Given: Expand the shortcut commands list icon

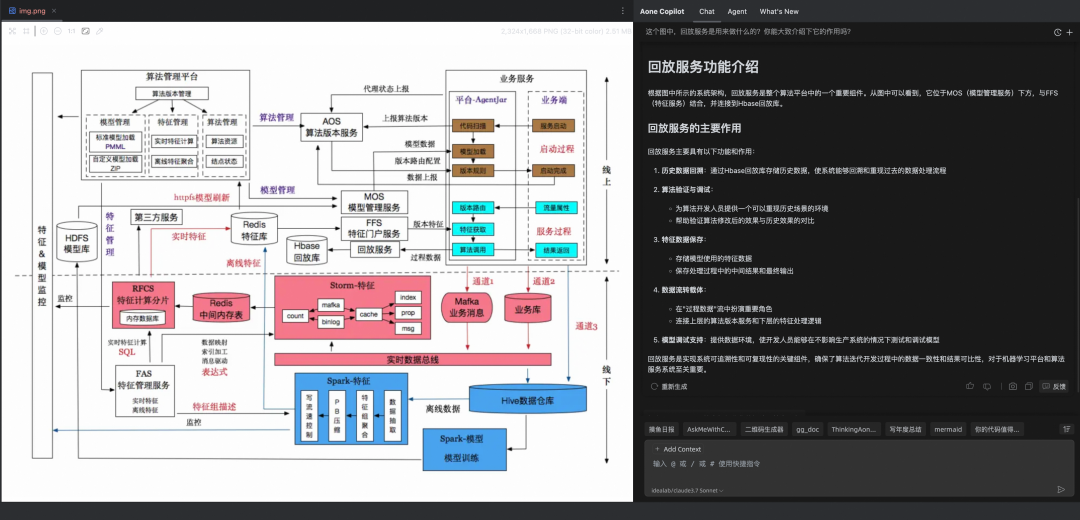Looking at the screenshot, I should pyautogui.click(x=1066, y=429).
